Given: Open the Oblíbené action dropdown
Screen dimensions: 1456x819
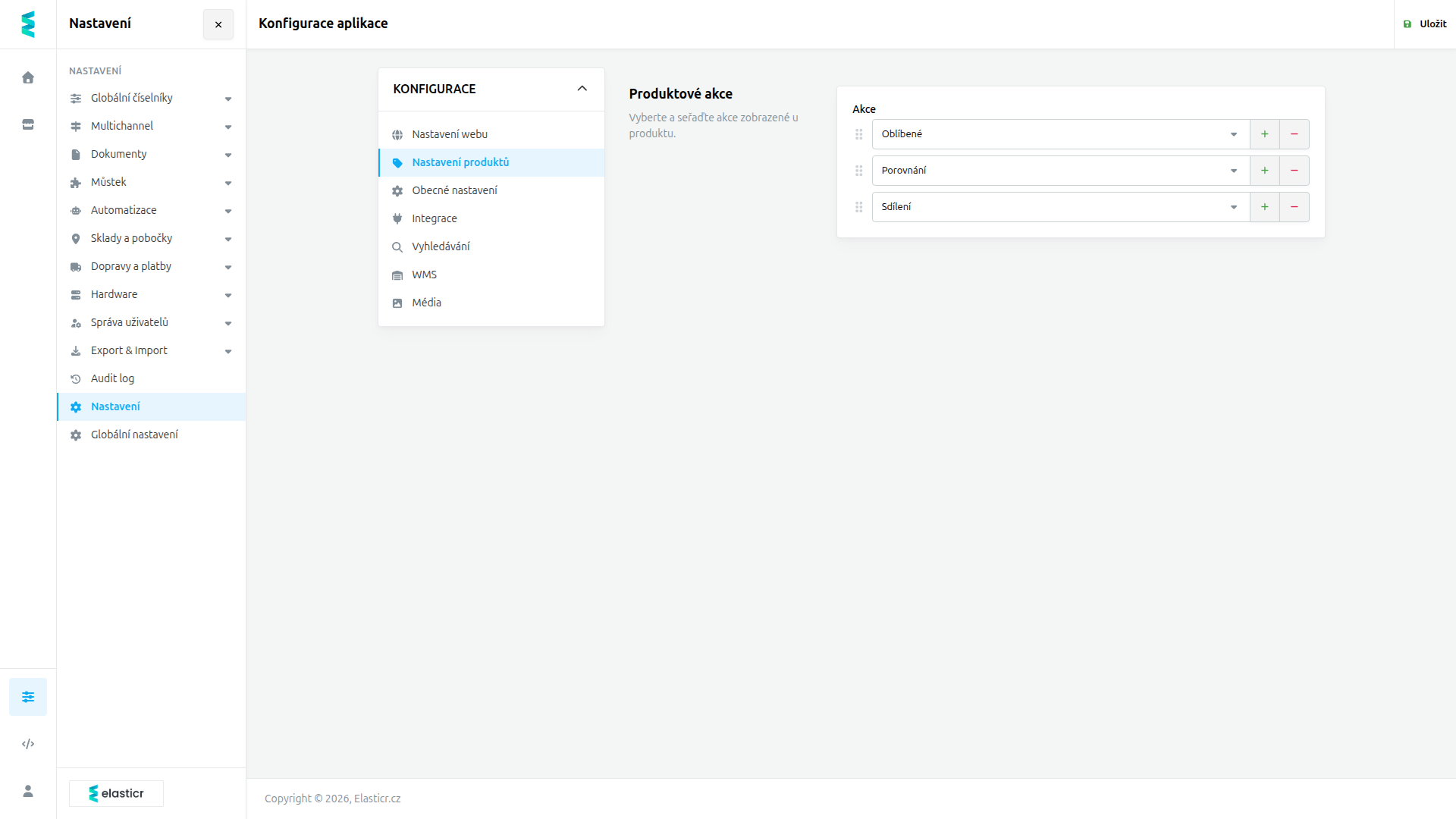Looking at the screenshot, I should click(1060, 134).
